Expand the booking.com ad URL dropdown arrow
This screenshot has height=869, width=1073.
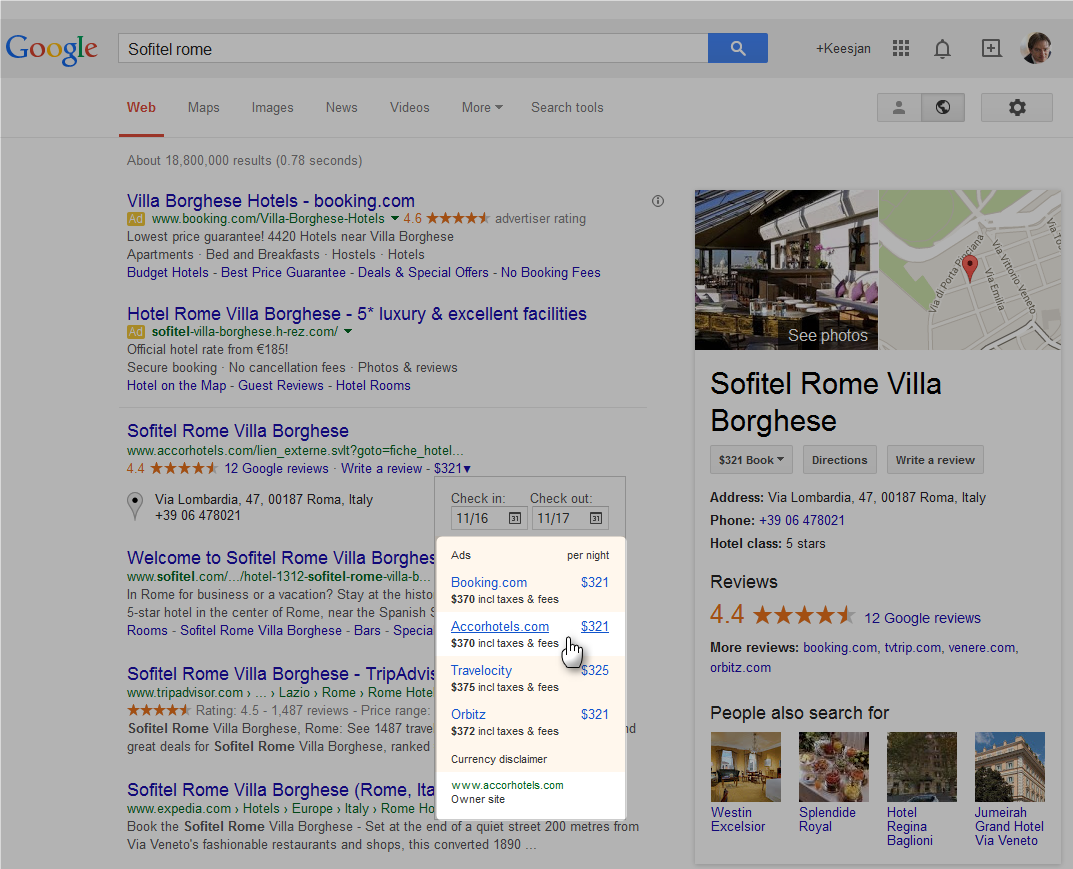click(395, 219)
